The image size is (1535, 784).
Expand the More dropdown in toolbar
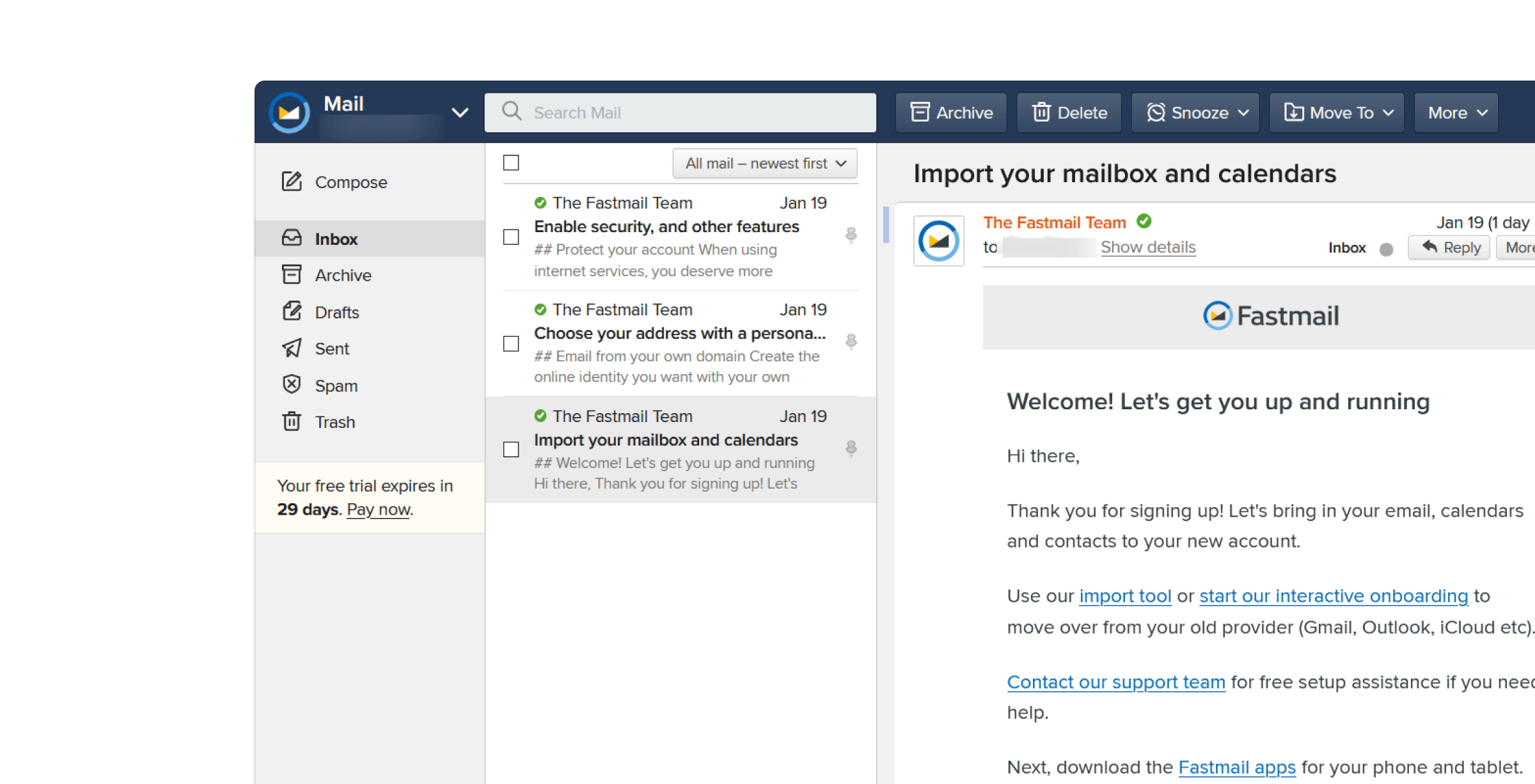tap(1458, 112)
